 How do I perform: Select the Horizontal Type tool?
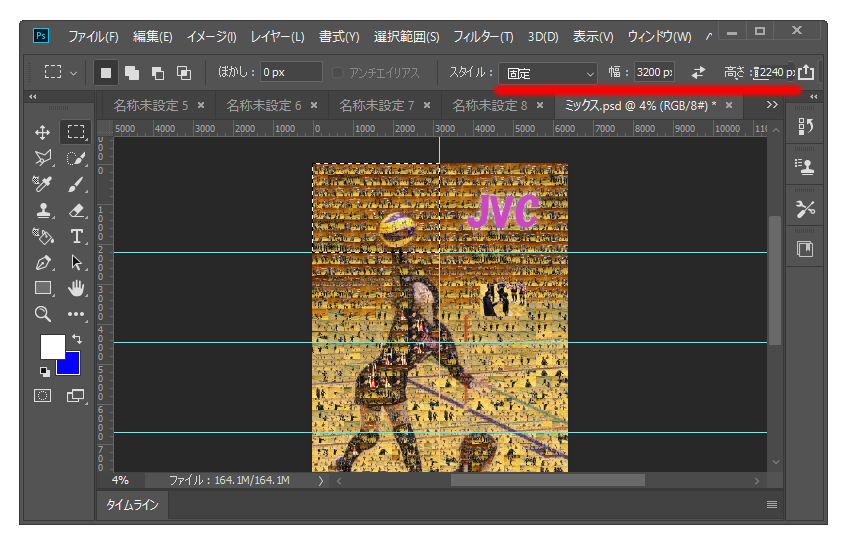[x=76, y=236]
